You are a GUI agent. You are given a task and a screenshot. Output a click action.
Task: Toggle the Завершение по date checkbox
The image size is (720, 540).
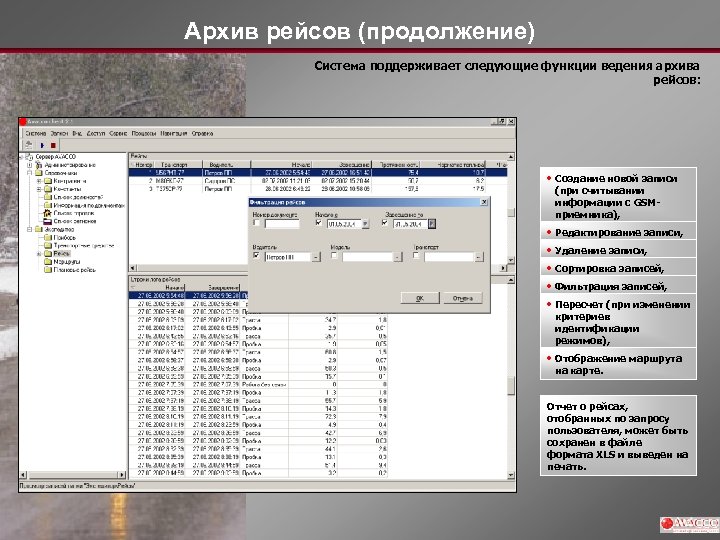coord(385,223)
